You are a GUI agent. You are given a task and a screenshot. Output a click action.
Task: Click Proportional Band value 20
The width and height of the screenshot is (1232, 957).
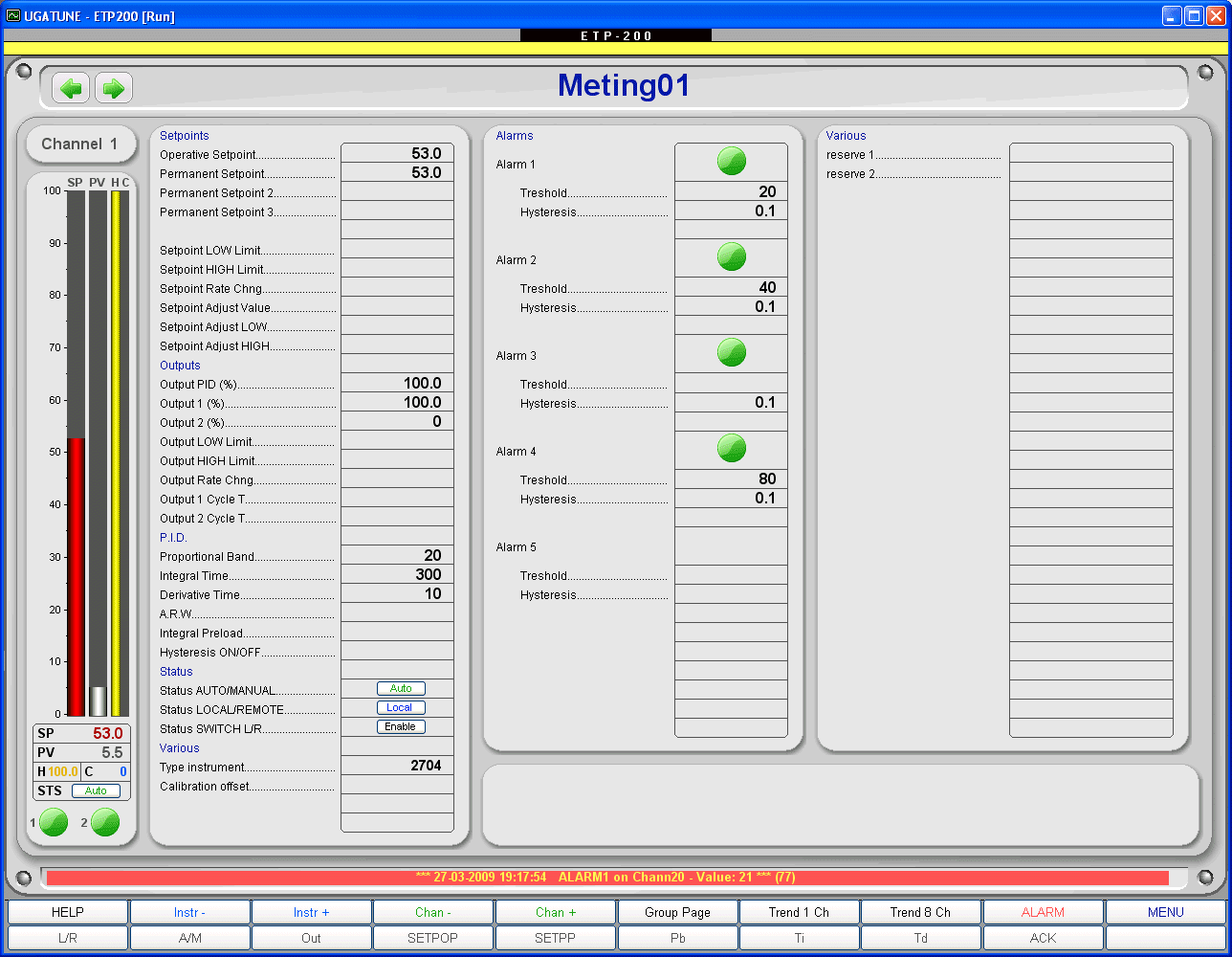pos(397,555)
